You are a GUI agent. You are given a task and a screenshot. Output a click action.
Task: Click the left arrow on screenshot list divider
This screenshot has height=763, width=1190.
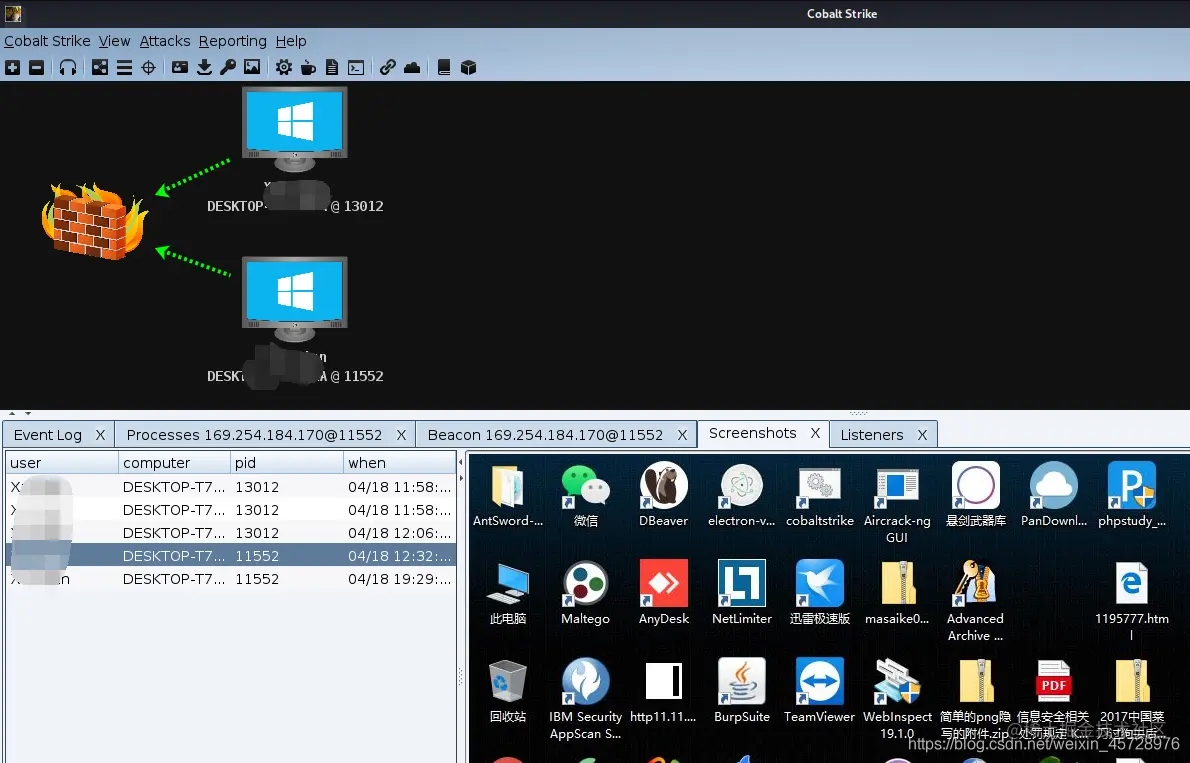[461, 462]
